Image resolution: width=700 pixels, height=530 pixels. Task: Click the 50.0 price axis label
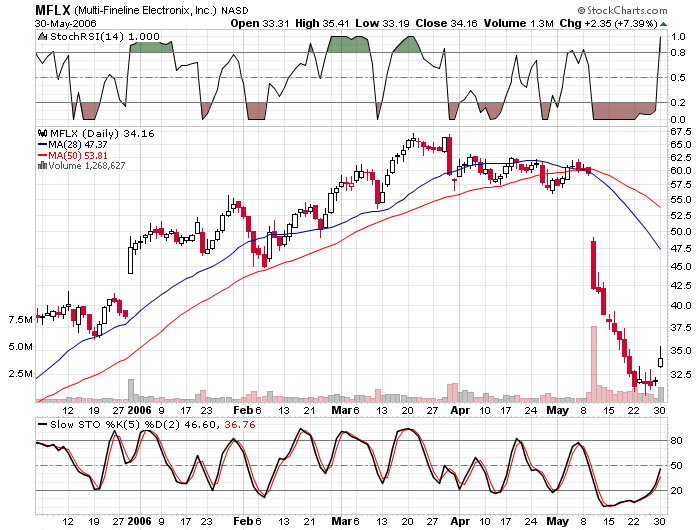[681, 232]
